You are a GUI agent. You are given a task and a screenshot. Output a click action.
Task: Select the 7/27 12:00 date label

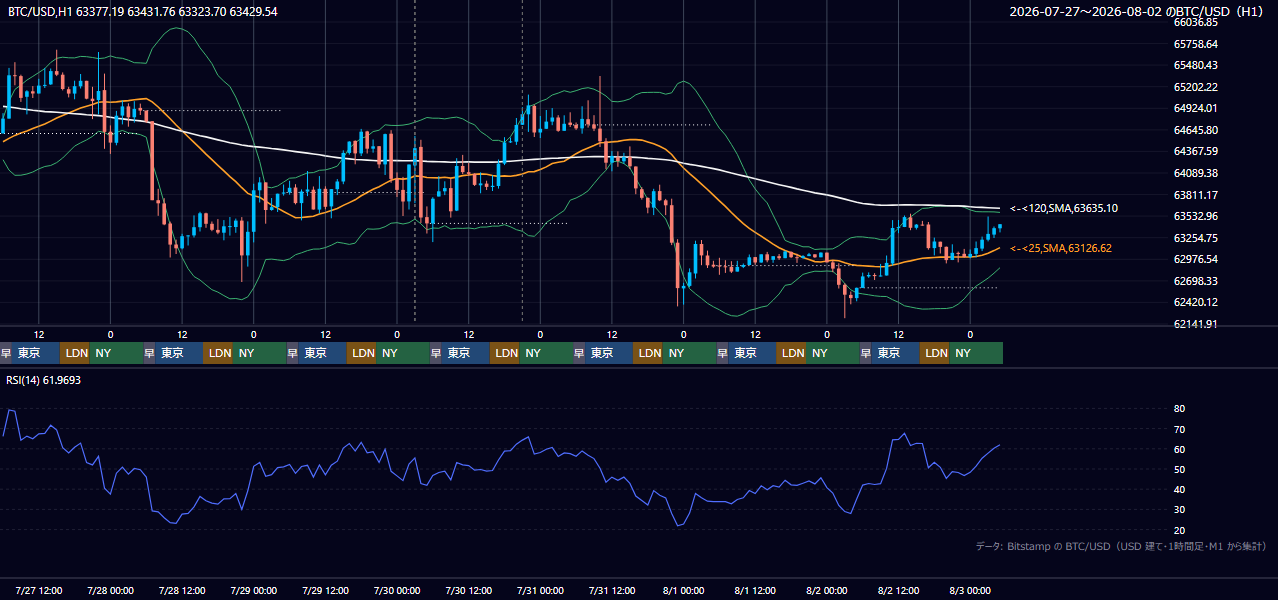(x=39, y=590)
